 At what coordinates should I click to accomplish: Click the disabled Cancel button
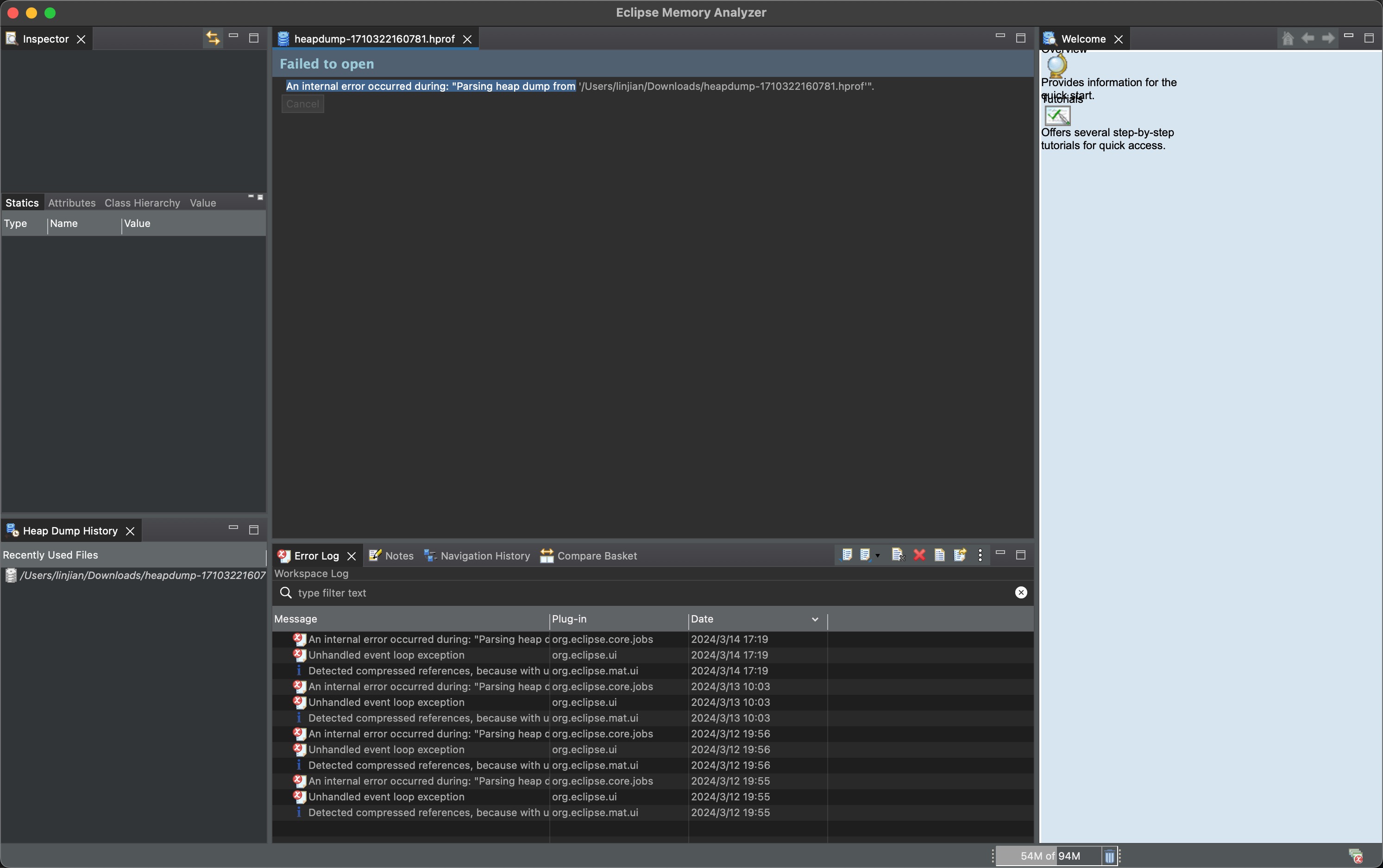click(x=302, y=104)
